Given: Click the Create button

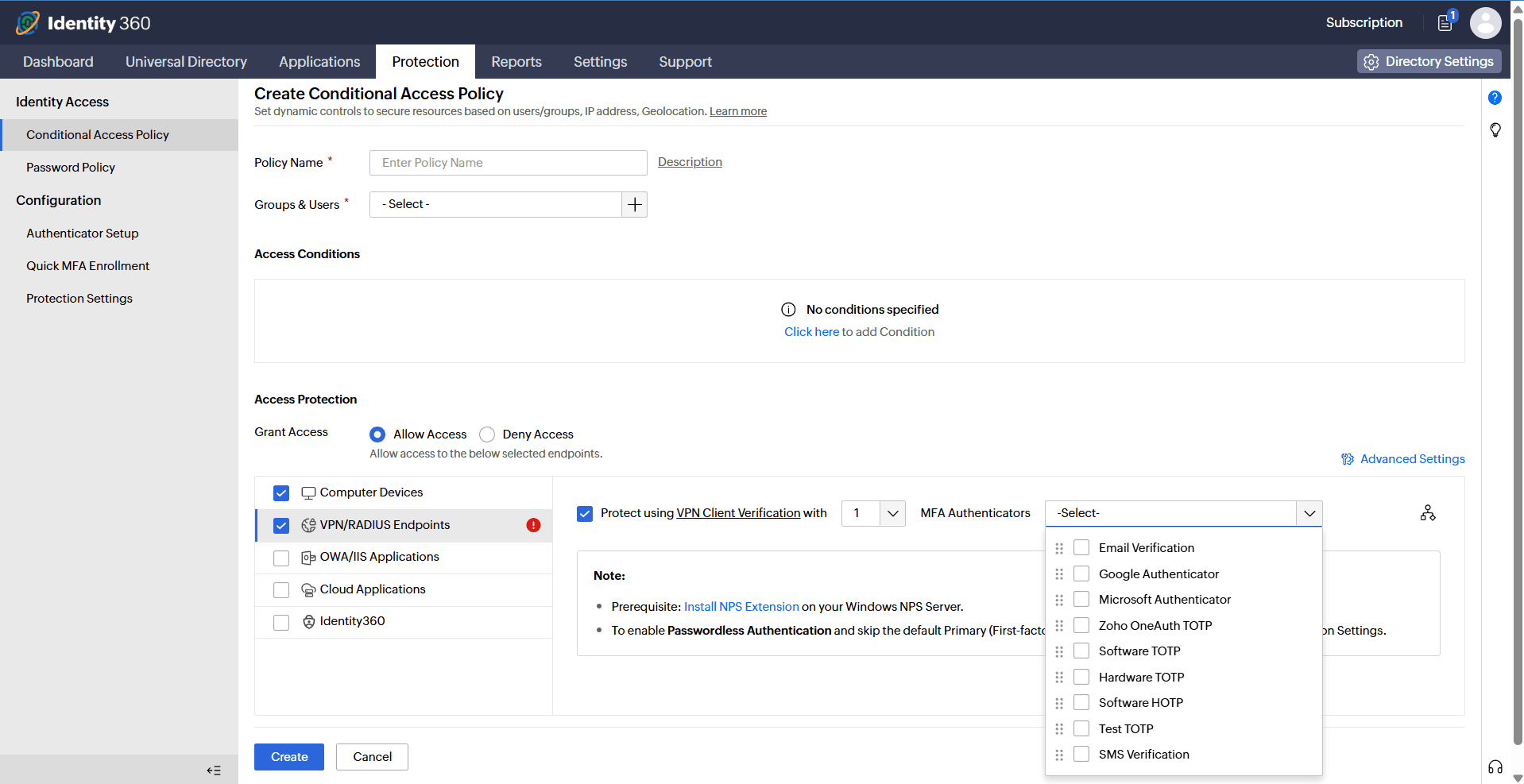Looking at the screenshot, I should click(x=289, y=757).
